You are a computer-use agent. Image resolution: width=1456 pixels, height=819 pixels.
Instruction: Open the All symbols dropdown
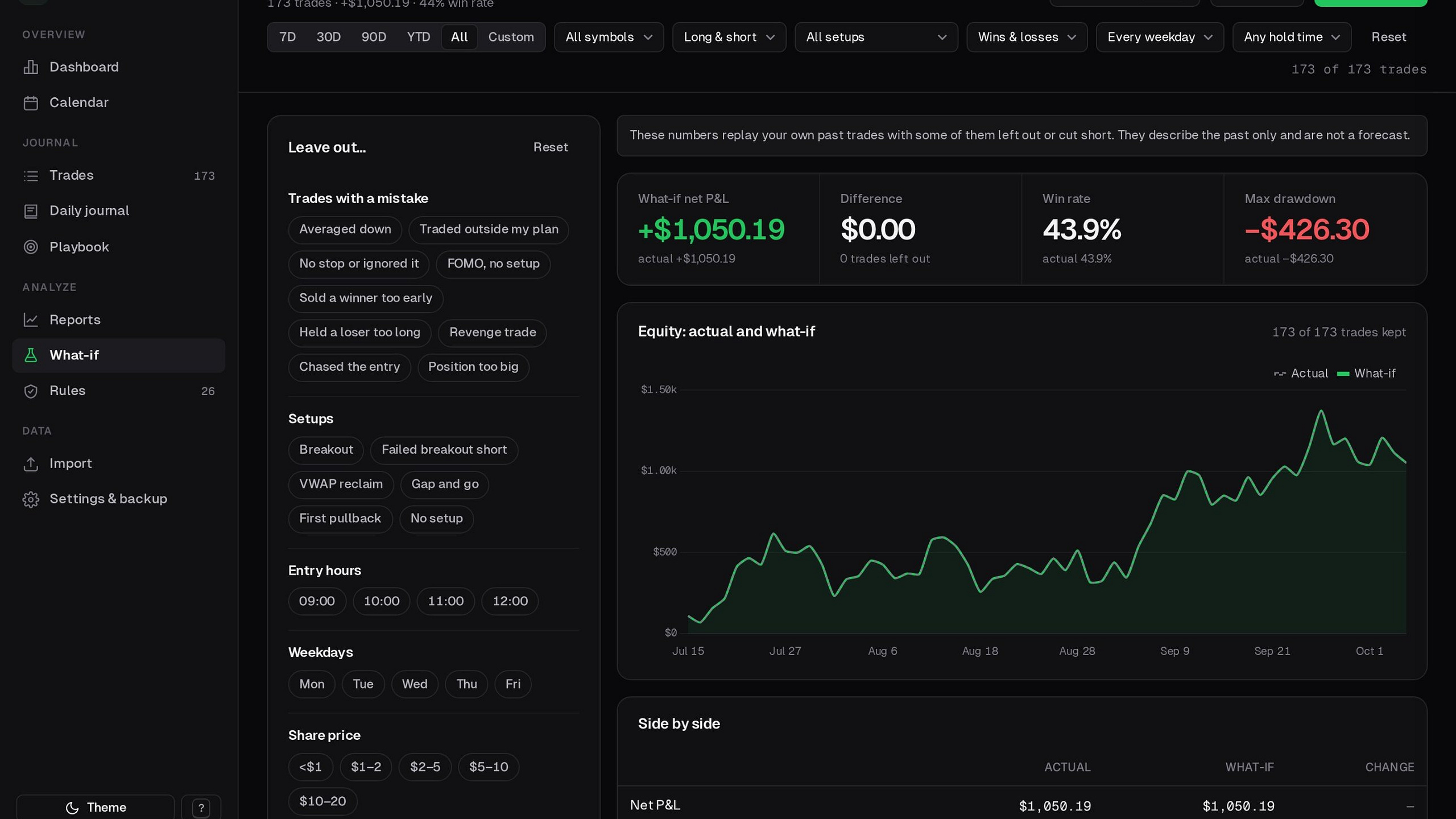[x=609, y=38]
